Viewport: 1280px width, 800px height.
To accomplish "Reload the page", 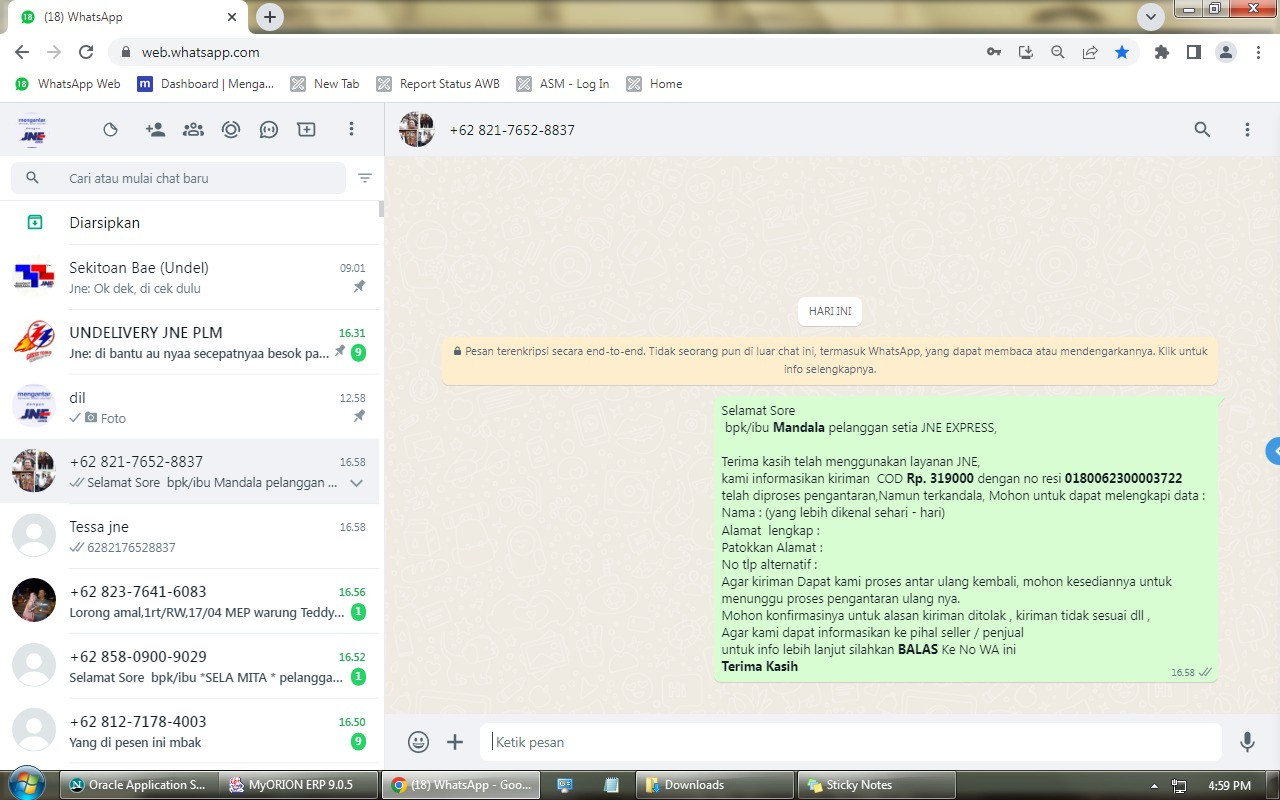I will [x=86, y=52].
